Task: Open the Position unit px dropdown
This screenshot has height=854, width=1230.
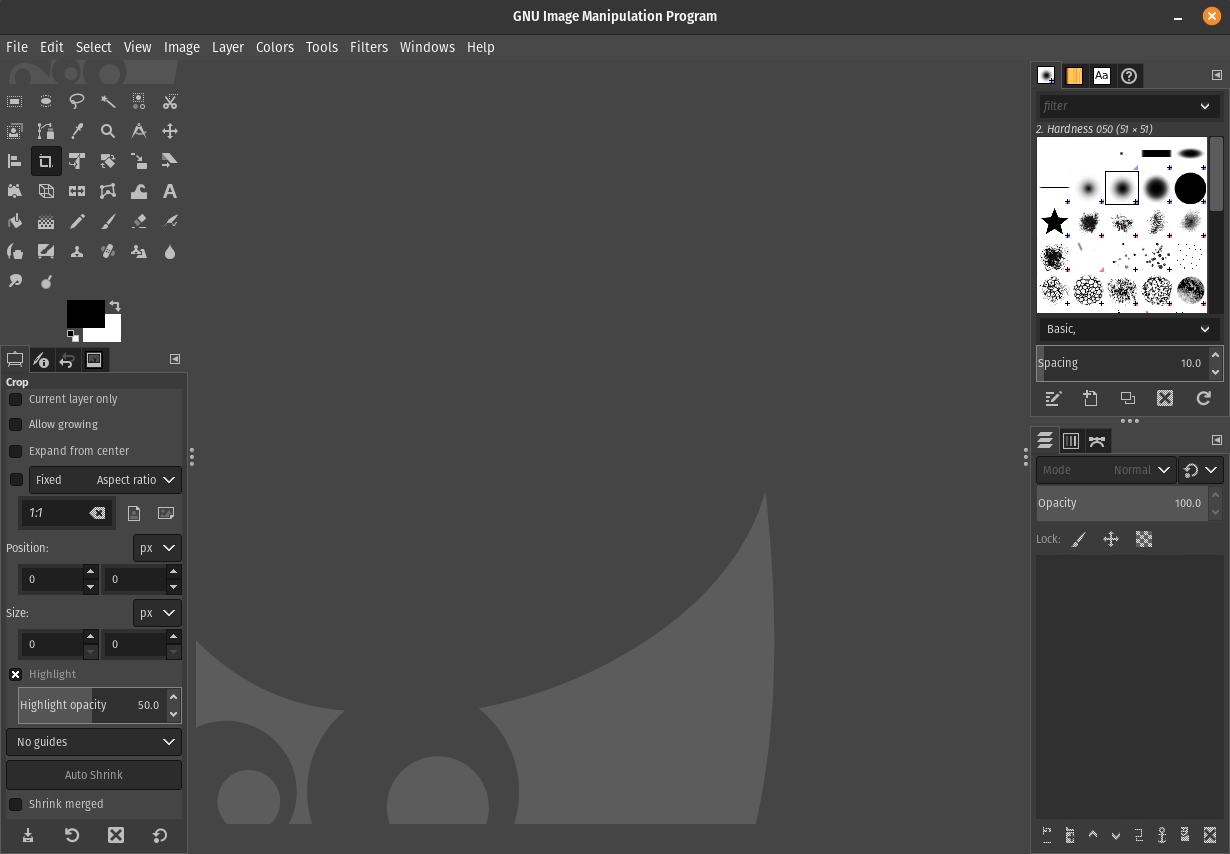Action: [x=157, y=548]
